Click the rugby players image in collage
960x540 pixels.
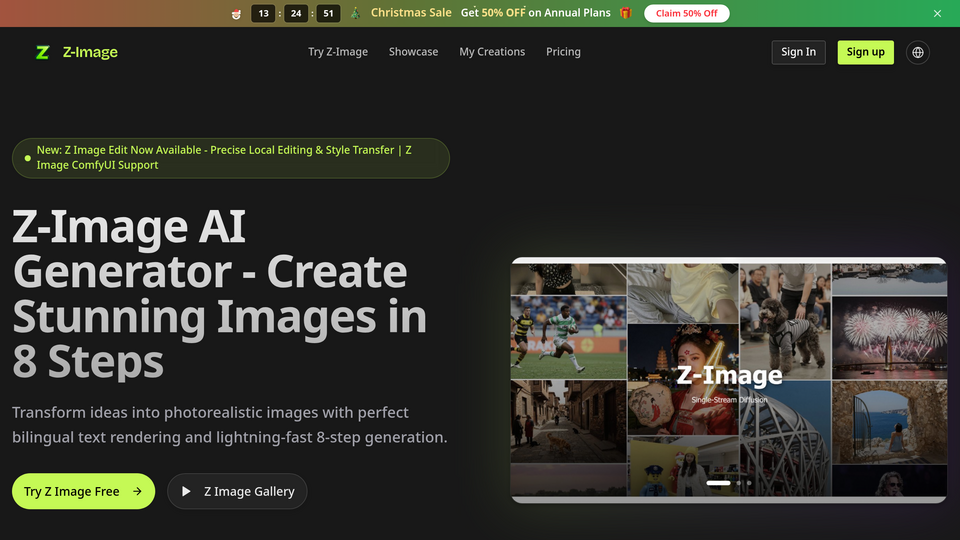point(569,337)
